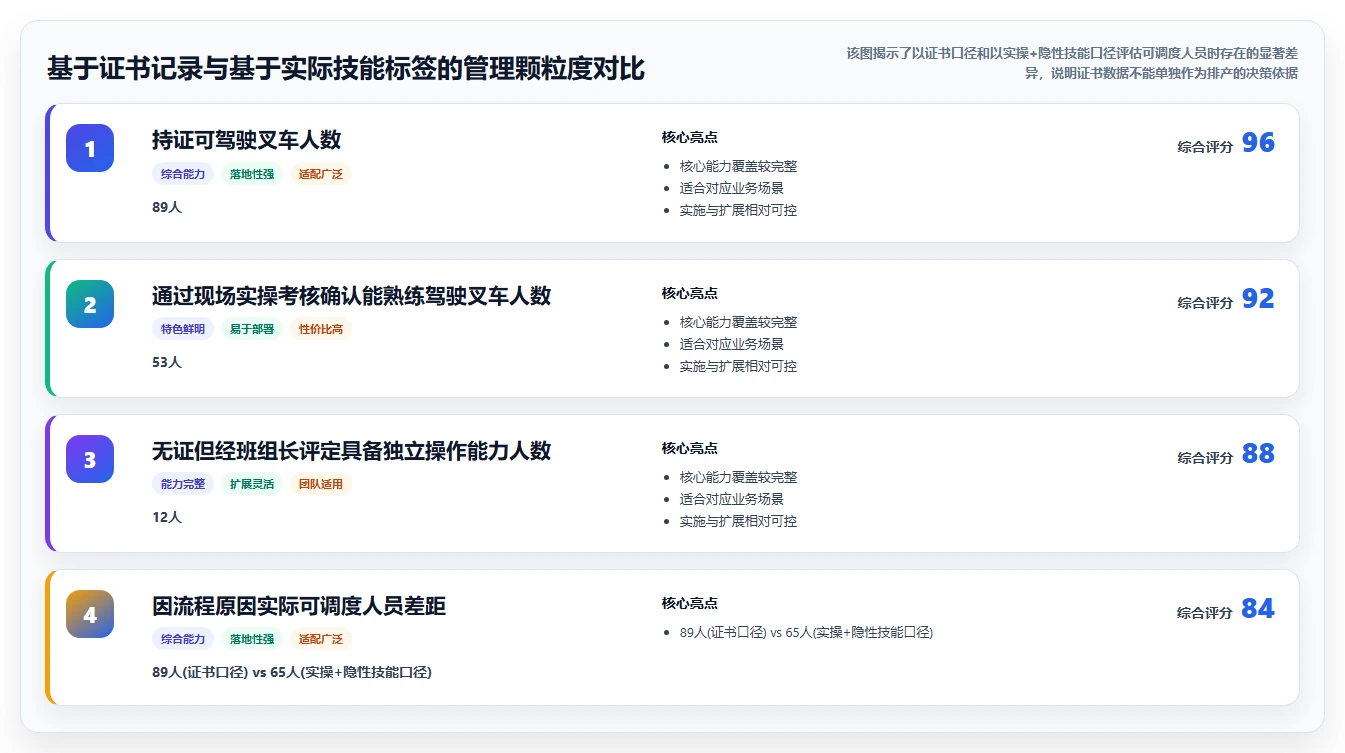Click the 易于部署 tag
This screenshot has width=1345, height=753.
tap(252, 329)
